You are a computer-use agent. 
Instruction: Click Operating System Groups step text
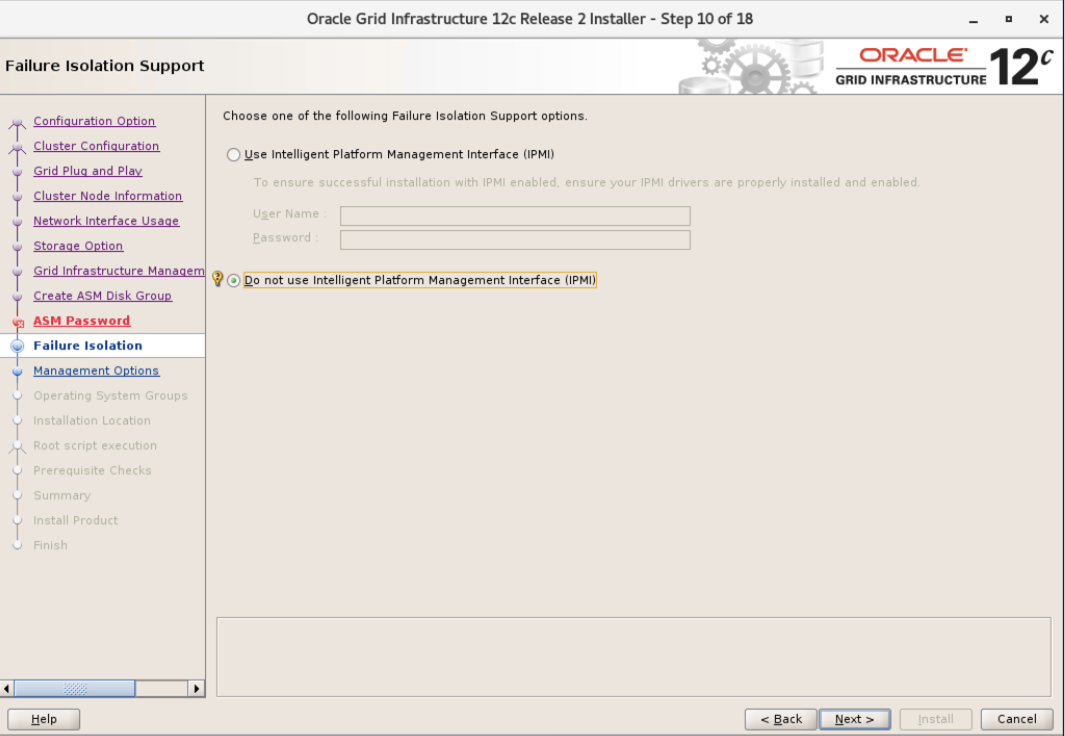(110, 396)
